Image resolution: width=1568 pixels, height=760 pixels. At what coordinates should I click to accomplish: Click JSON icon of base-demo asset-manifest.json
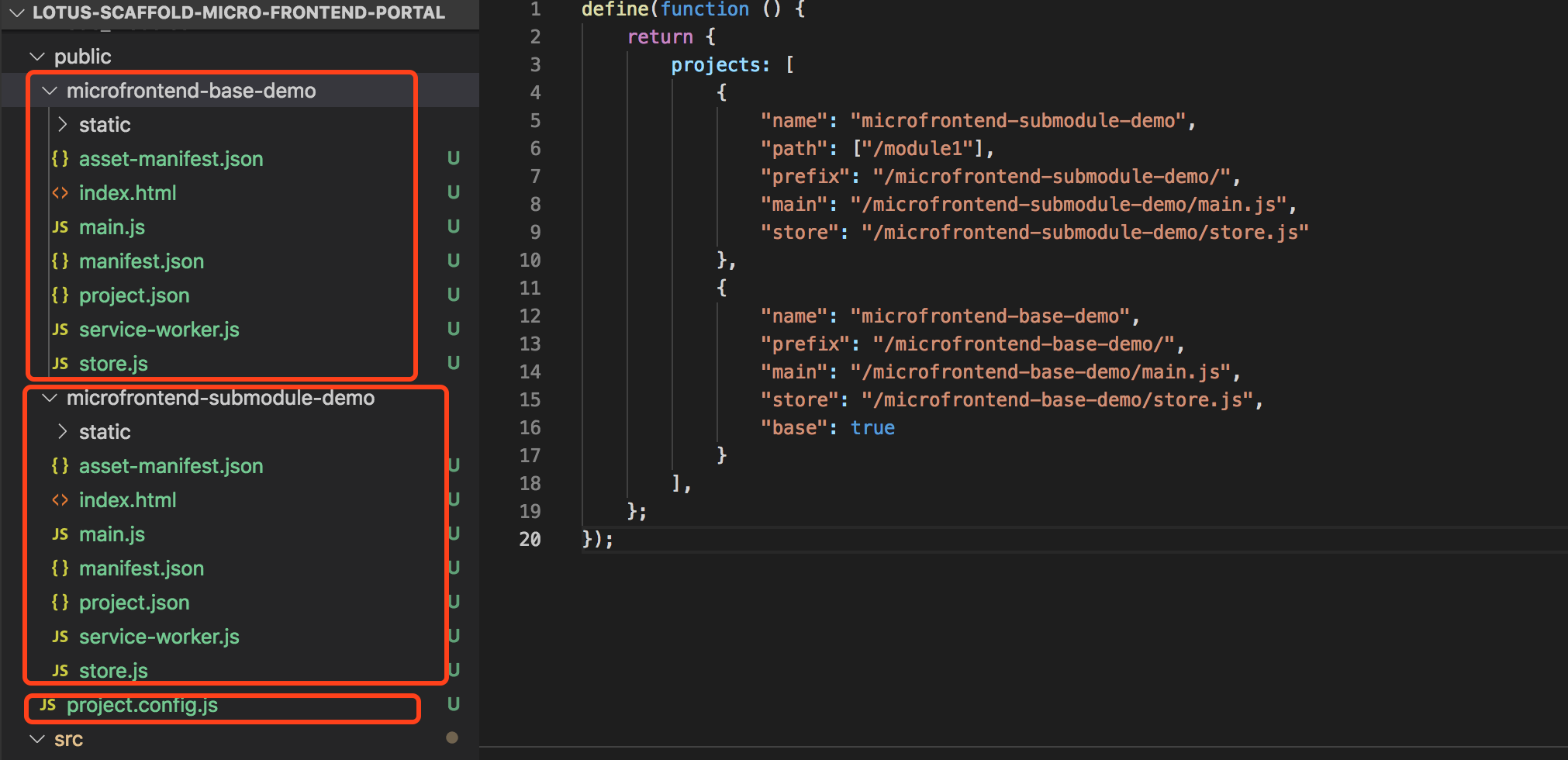coord(60,158)
